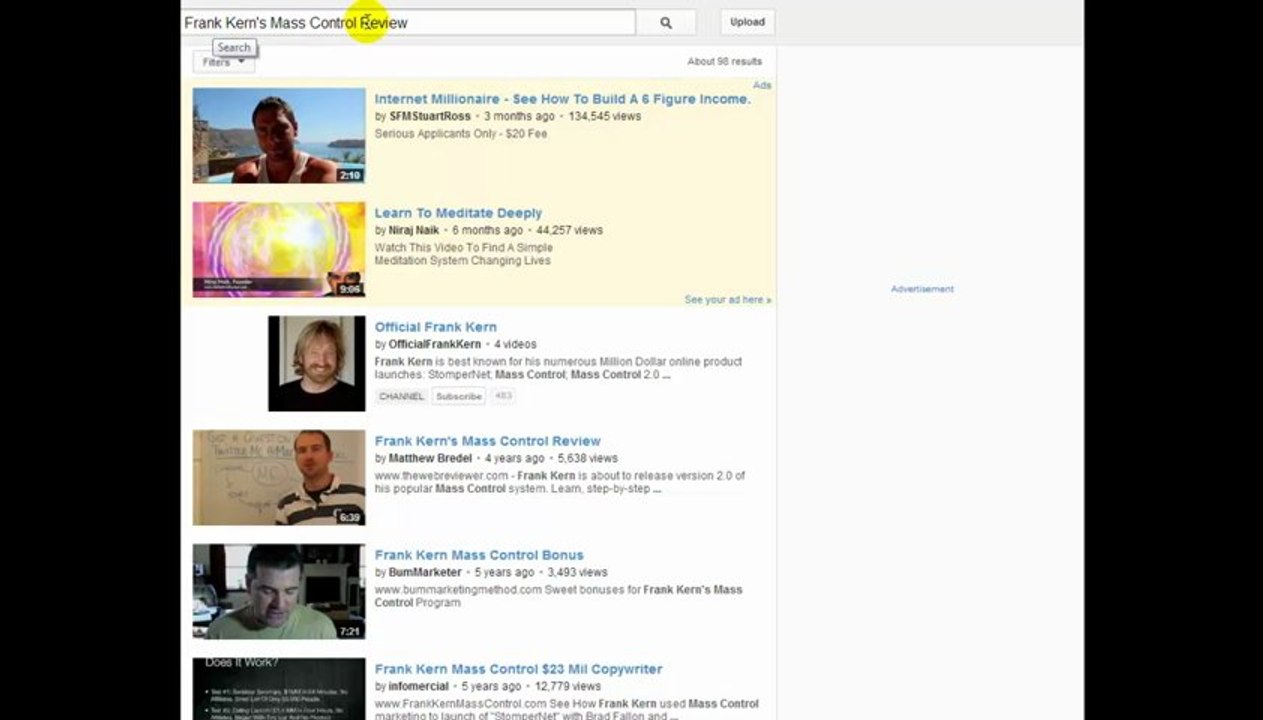This screenshot has width=1263, height=720.
Task: Open Frank Kern's Mass Control Review title
Action: click(488, 441)
